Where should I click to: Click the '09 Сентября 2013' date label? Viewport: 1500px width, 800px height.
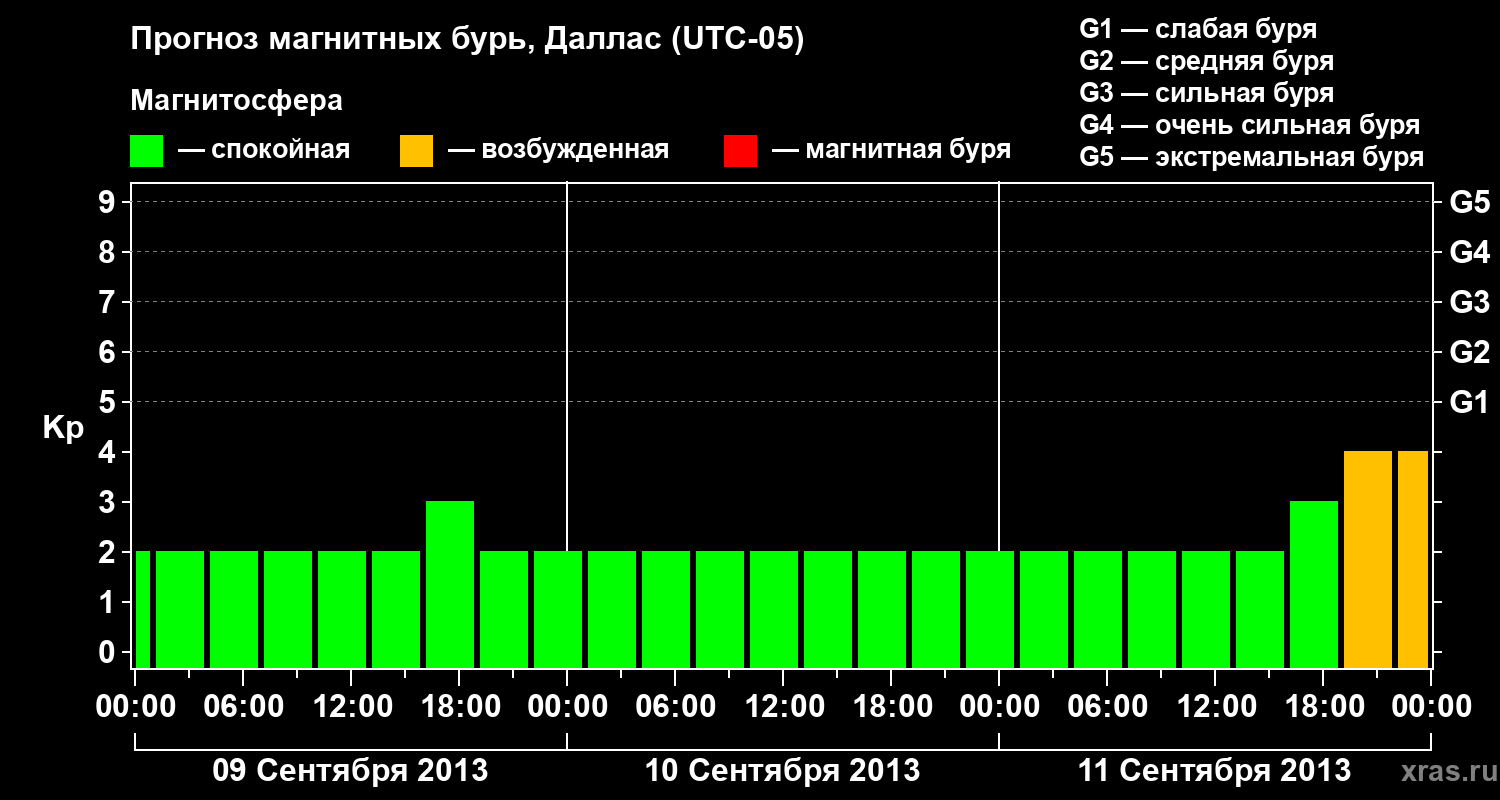(x=351, y=771)
